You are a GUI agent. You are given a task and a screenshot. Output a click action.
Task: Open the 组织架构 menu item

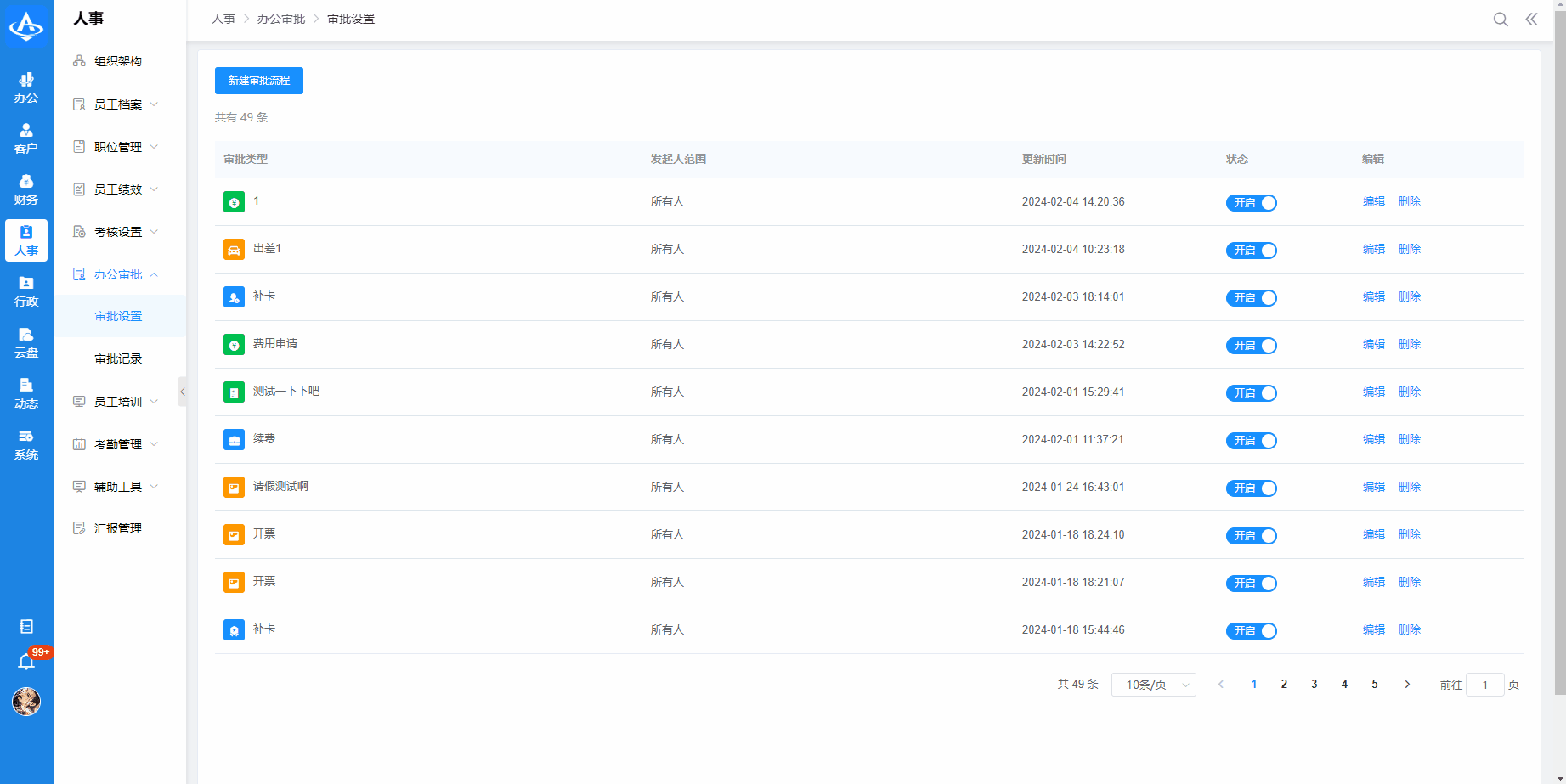(120, 61)
